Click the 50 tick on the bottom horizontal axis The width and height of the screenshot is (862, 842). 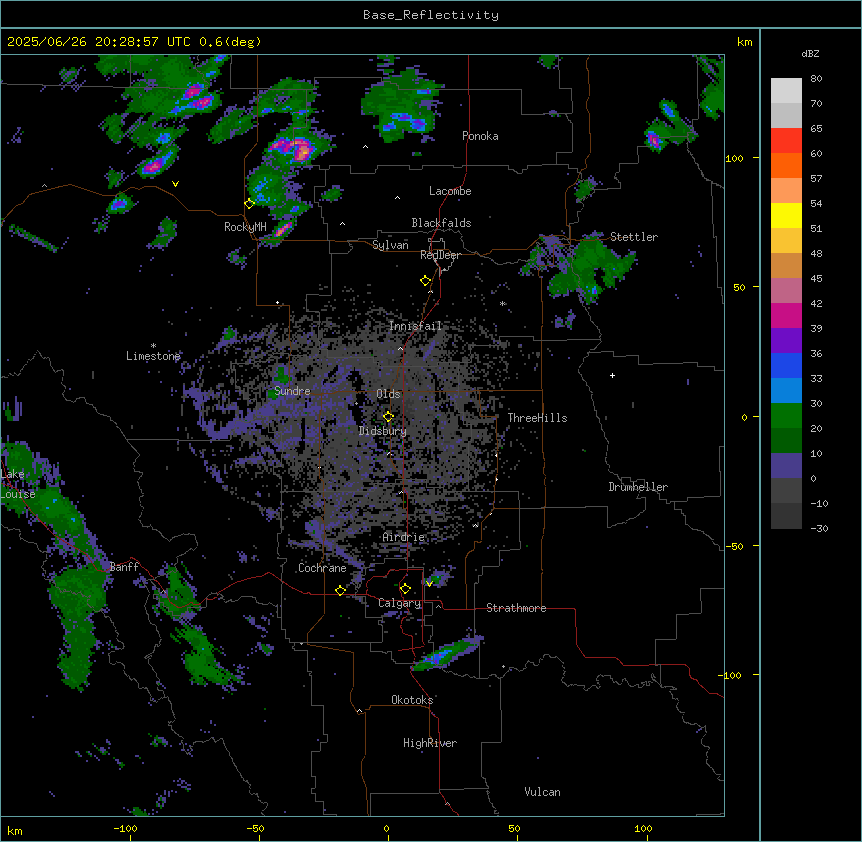pos(514,828)
